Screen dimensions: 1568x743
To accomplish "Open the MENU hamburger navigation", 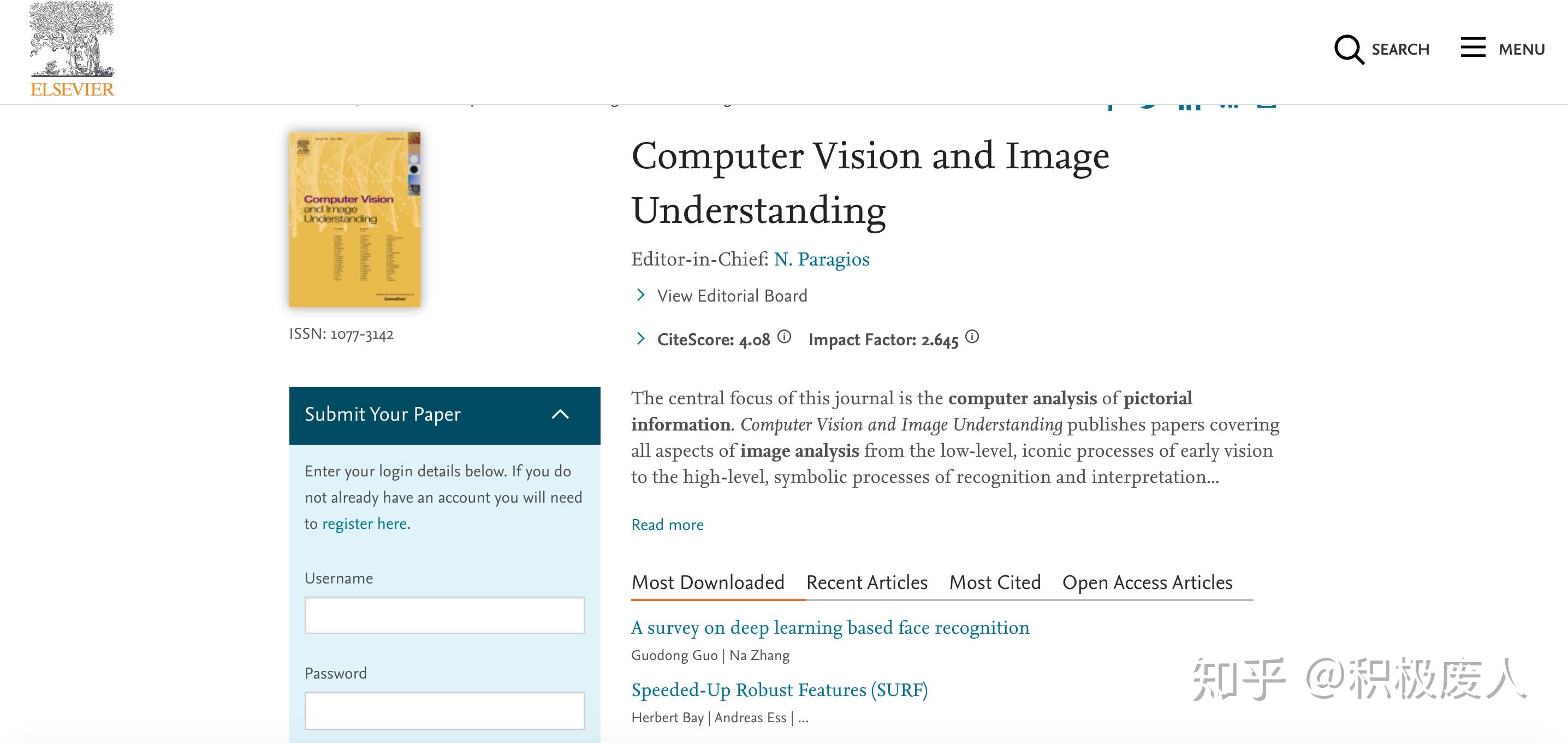I will click(x=1474, y=48).
